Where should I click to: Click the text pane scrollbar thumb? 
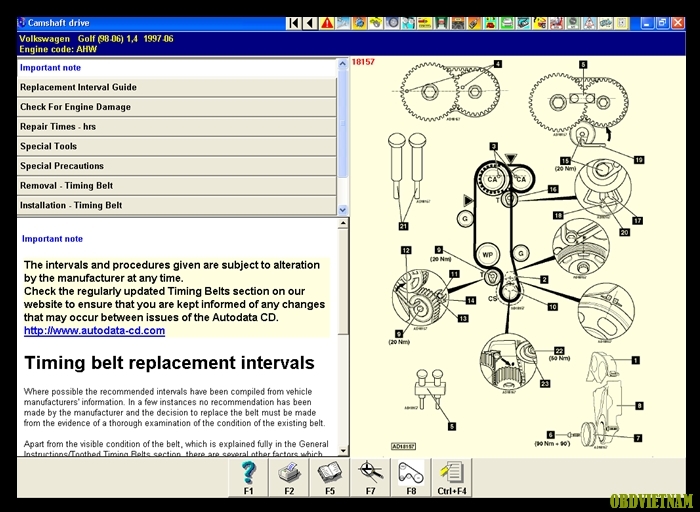[x=343, y=281]
